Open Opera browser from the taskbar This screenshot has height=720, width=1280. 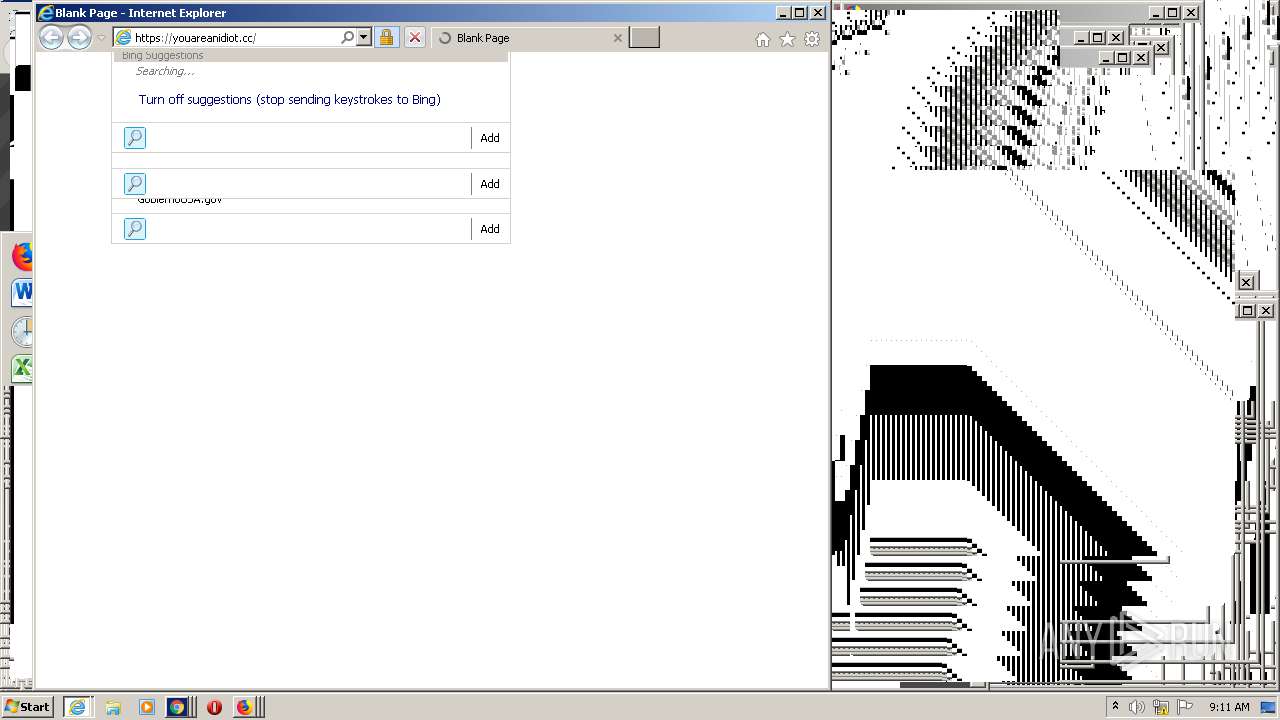click(213, 707)
